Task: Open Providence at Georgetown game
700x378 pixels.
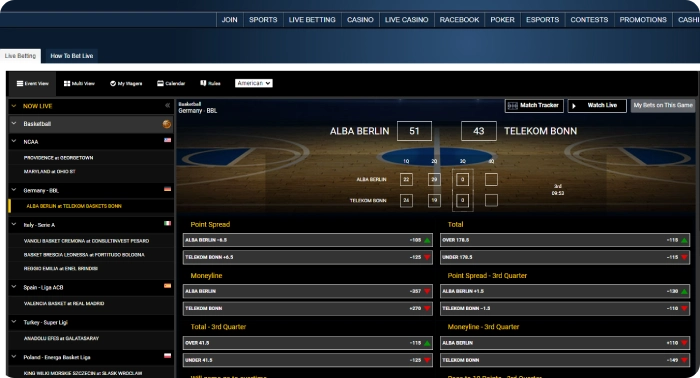Action: 58,158
